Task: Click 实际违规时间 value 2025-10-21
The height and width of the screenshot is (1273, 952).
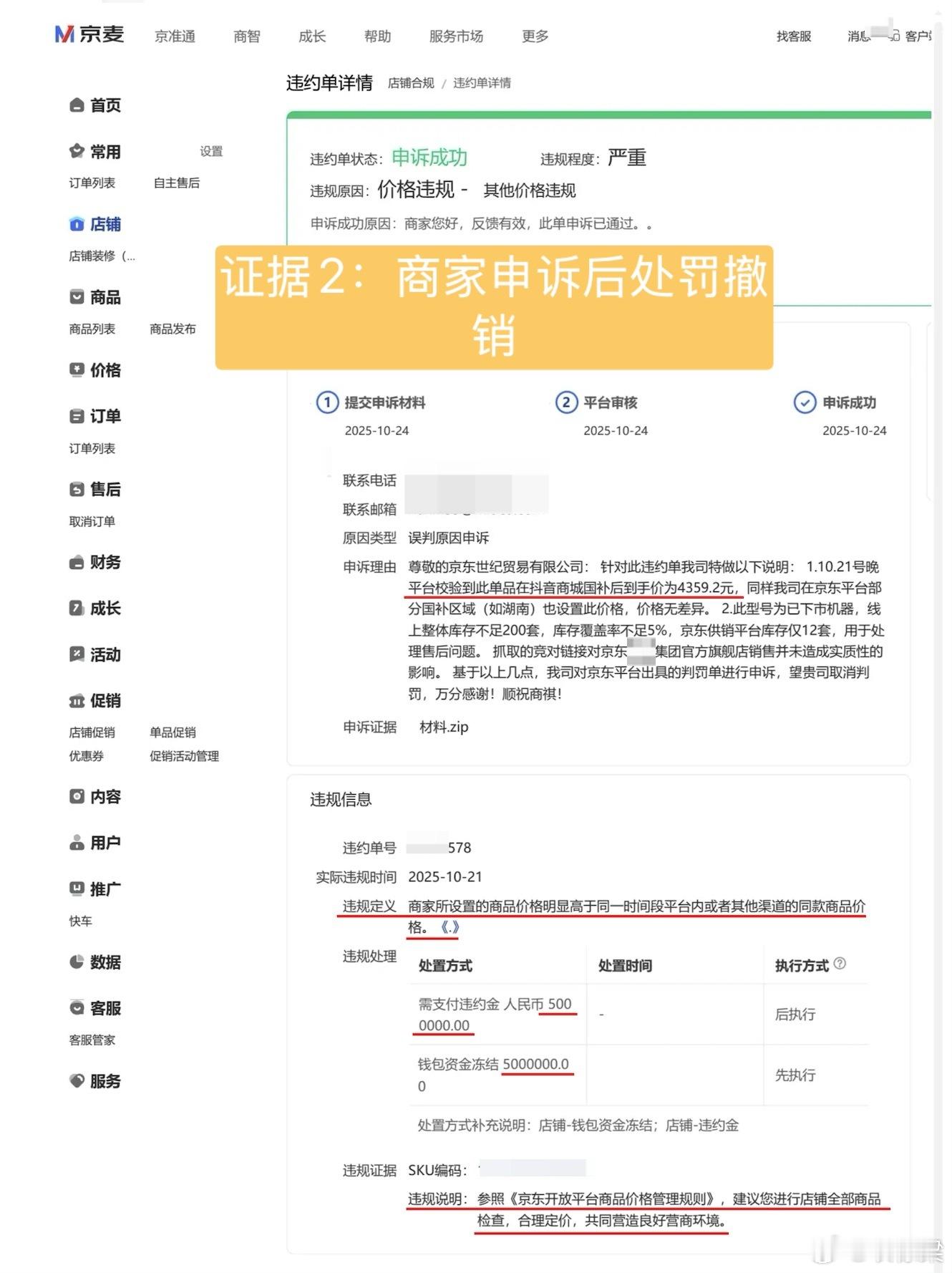Action: (445, 876)
